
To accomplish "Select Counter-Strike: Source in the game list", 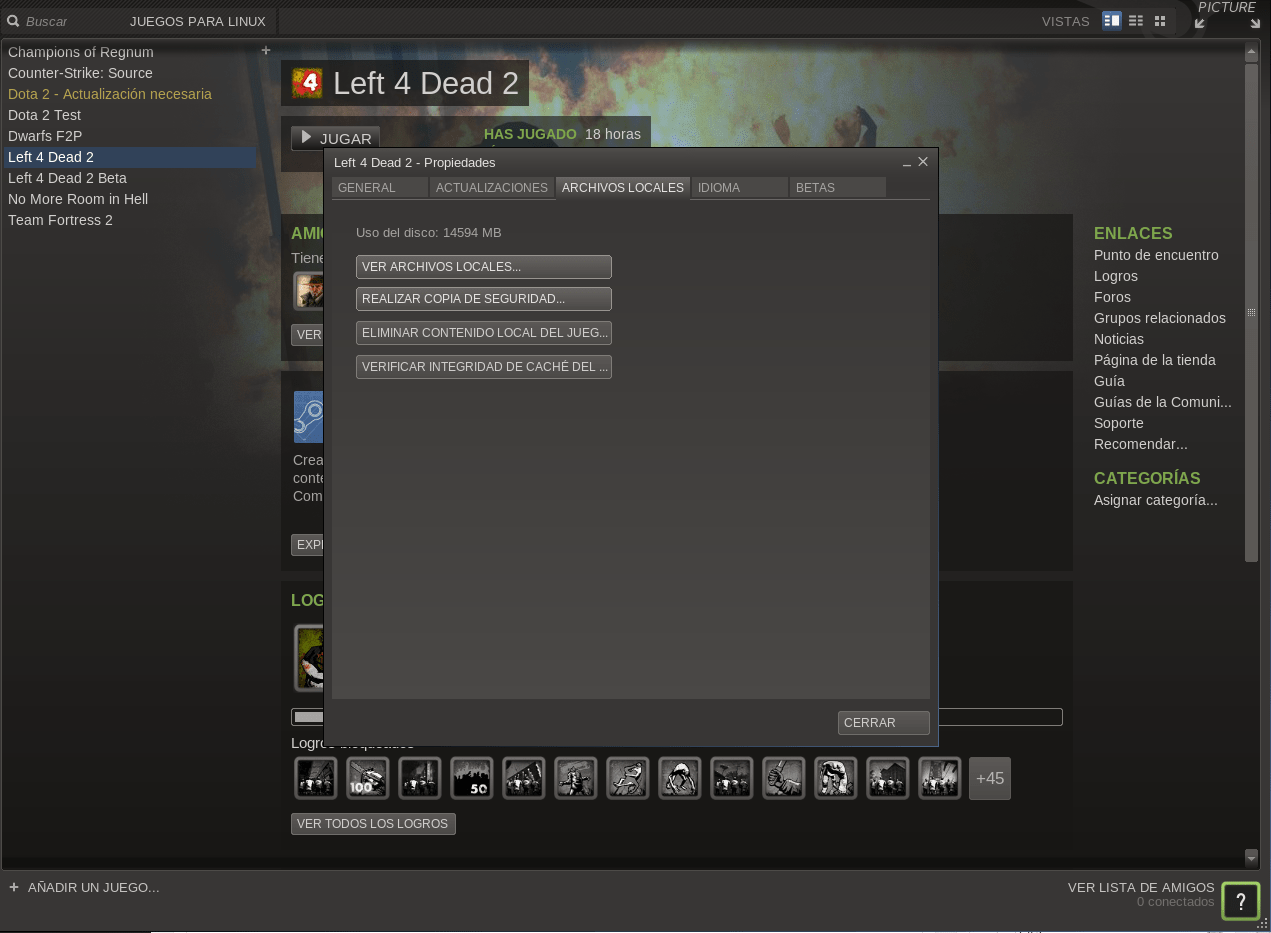I will tap(129, 73).
